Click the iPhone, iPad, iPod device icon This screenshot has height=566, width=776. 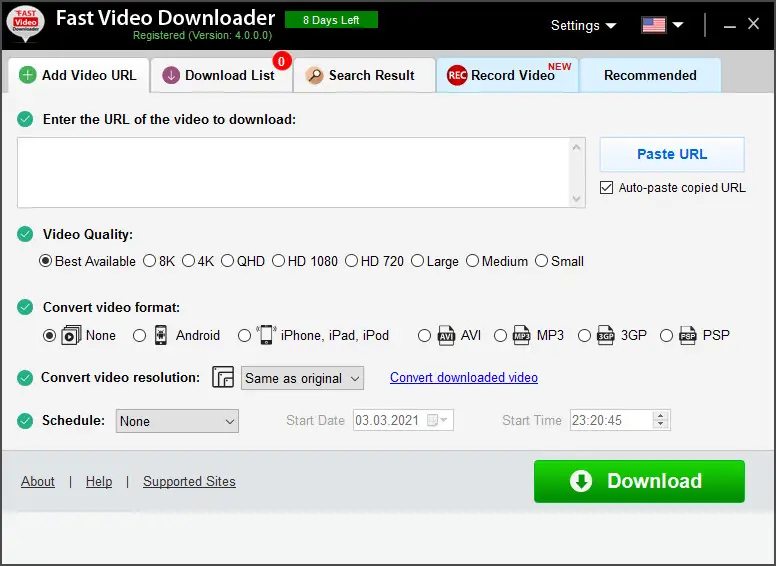pyautogui.click(x=266, y=335)
